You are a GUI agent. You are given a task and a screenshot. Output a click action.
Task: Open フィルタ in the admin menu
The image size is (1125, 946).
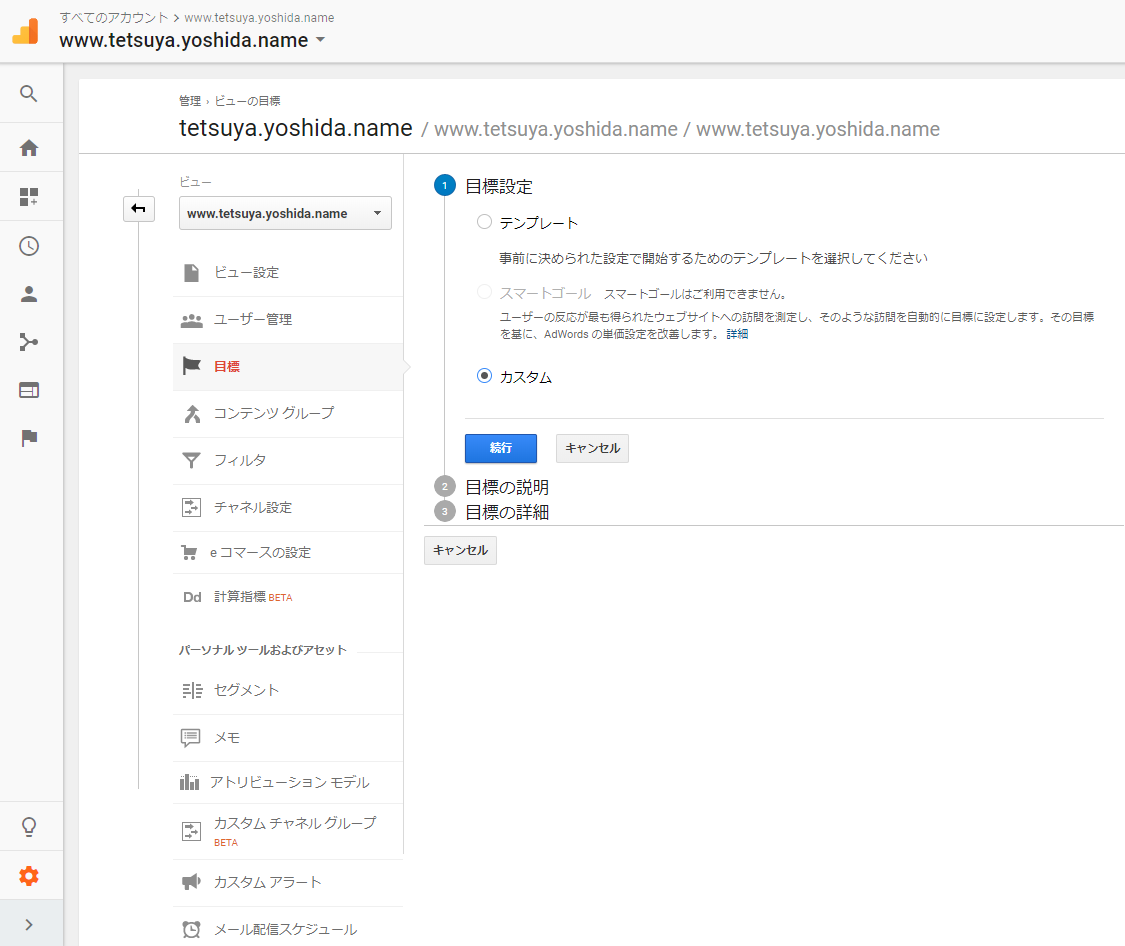[240, 461]
